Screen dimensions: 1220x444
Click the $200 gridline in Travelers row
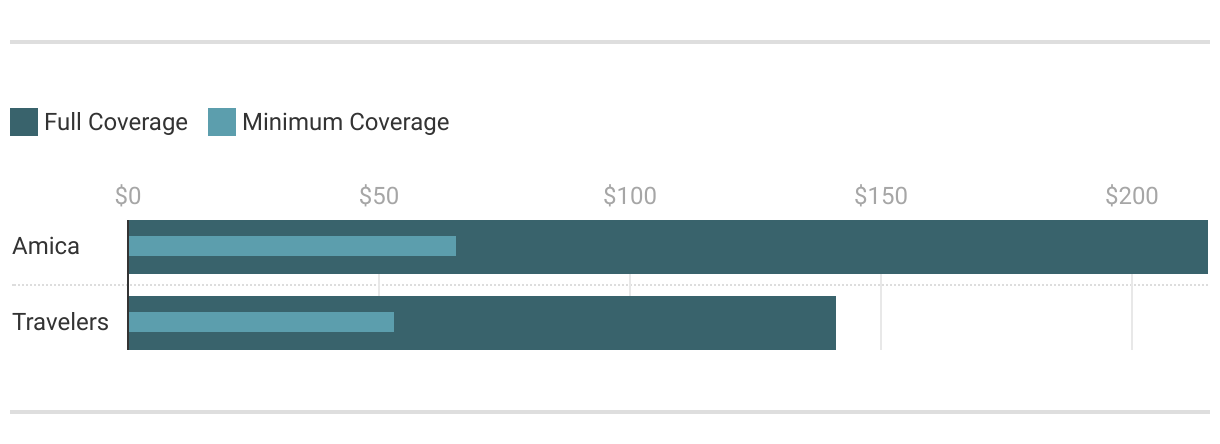point(1132,323)
